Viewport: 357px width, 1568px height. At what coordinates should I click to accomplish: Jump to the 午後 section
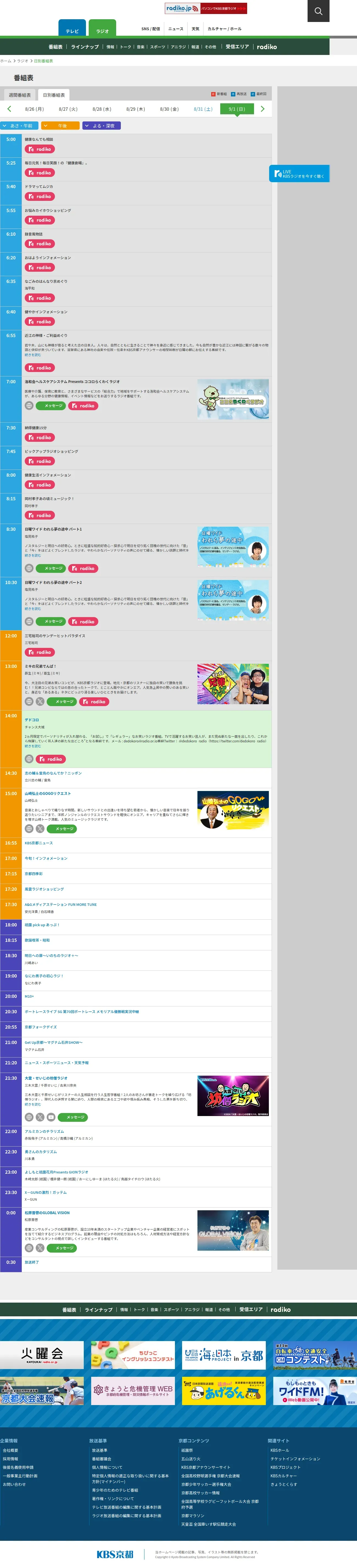tap(60, 125)
